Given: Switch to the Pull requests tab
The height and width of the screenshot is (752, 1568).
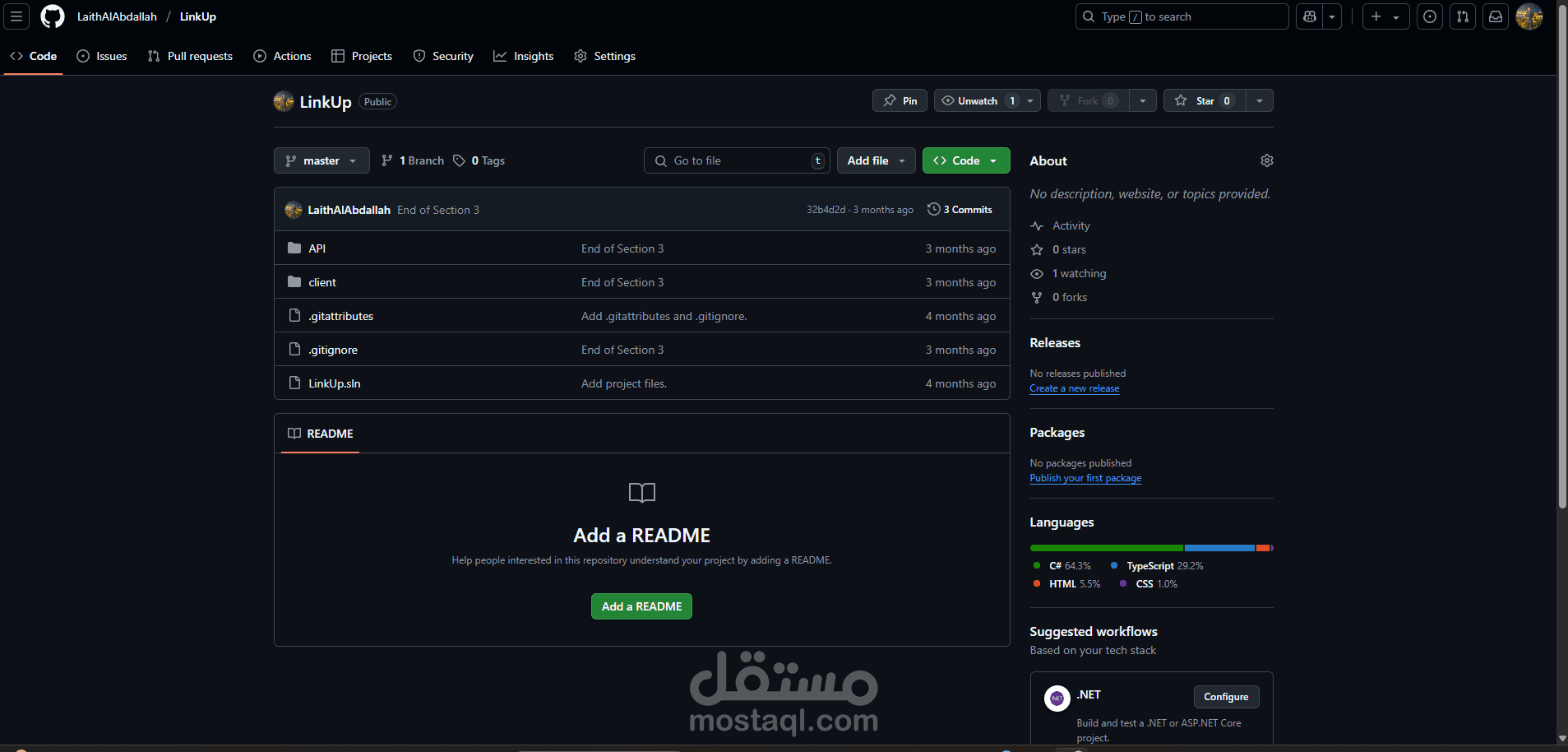Looking at the screenshot, I should 190,56.
